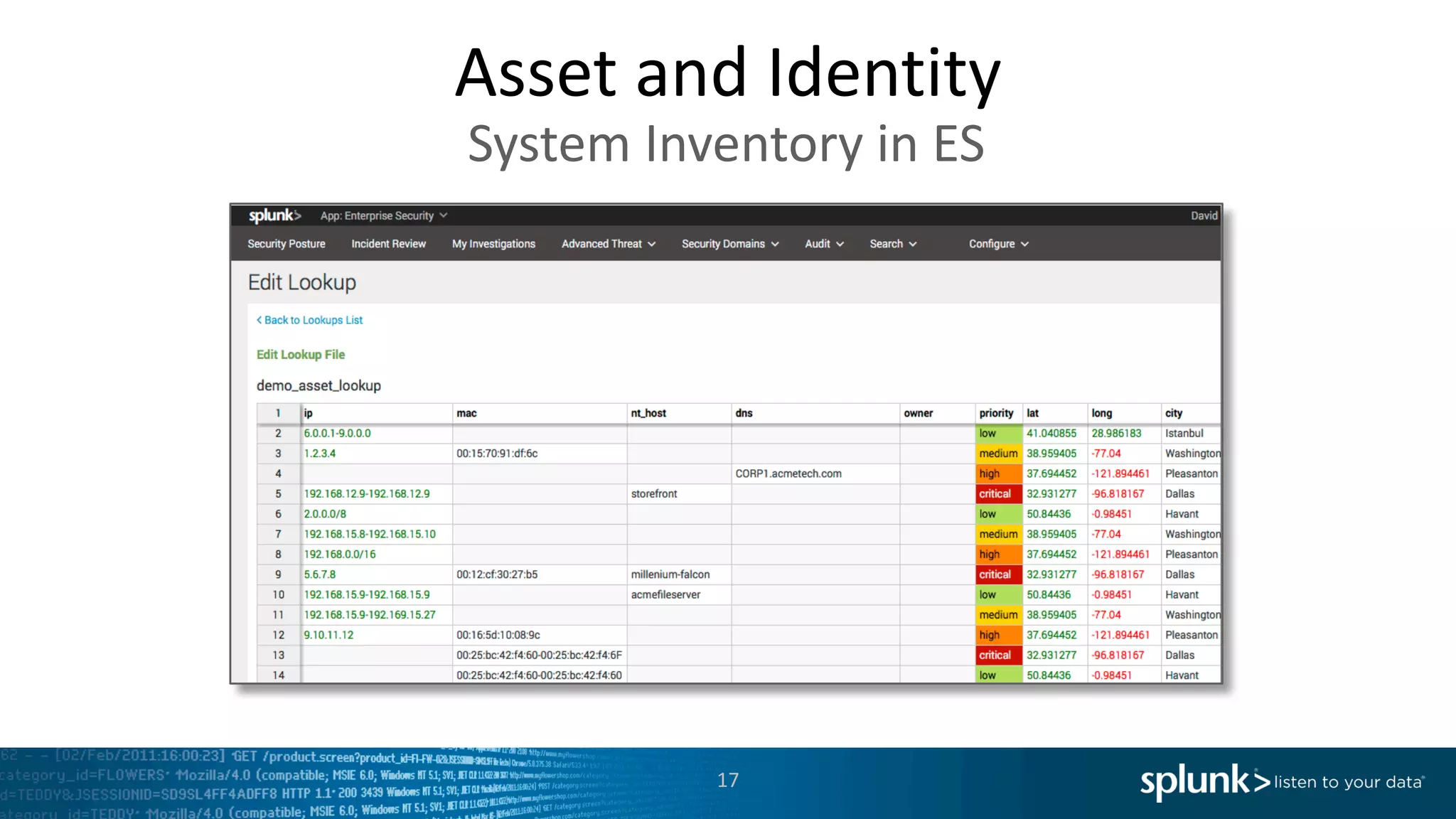Expand the Audit menu
This screenshot has width=1456, height=819.
(824, 244)
